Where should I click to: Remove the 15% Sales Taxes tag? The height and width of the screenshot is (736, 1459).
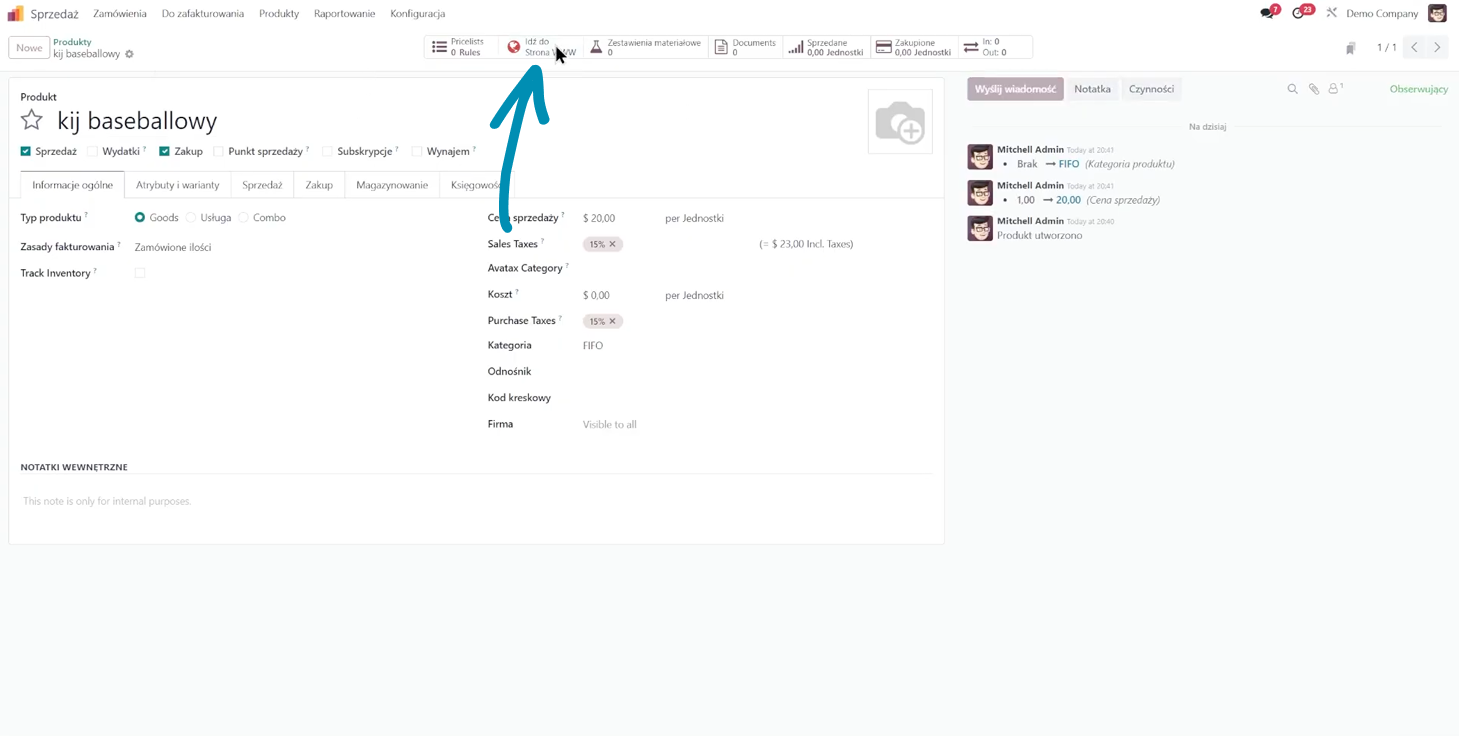click(x=613, y=244)
